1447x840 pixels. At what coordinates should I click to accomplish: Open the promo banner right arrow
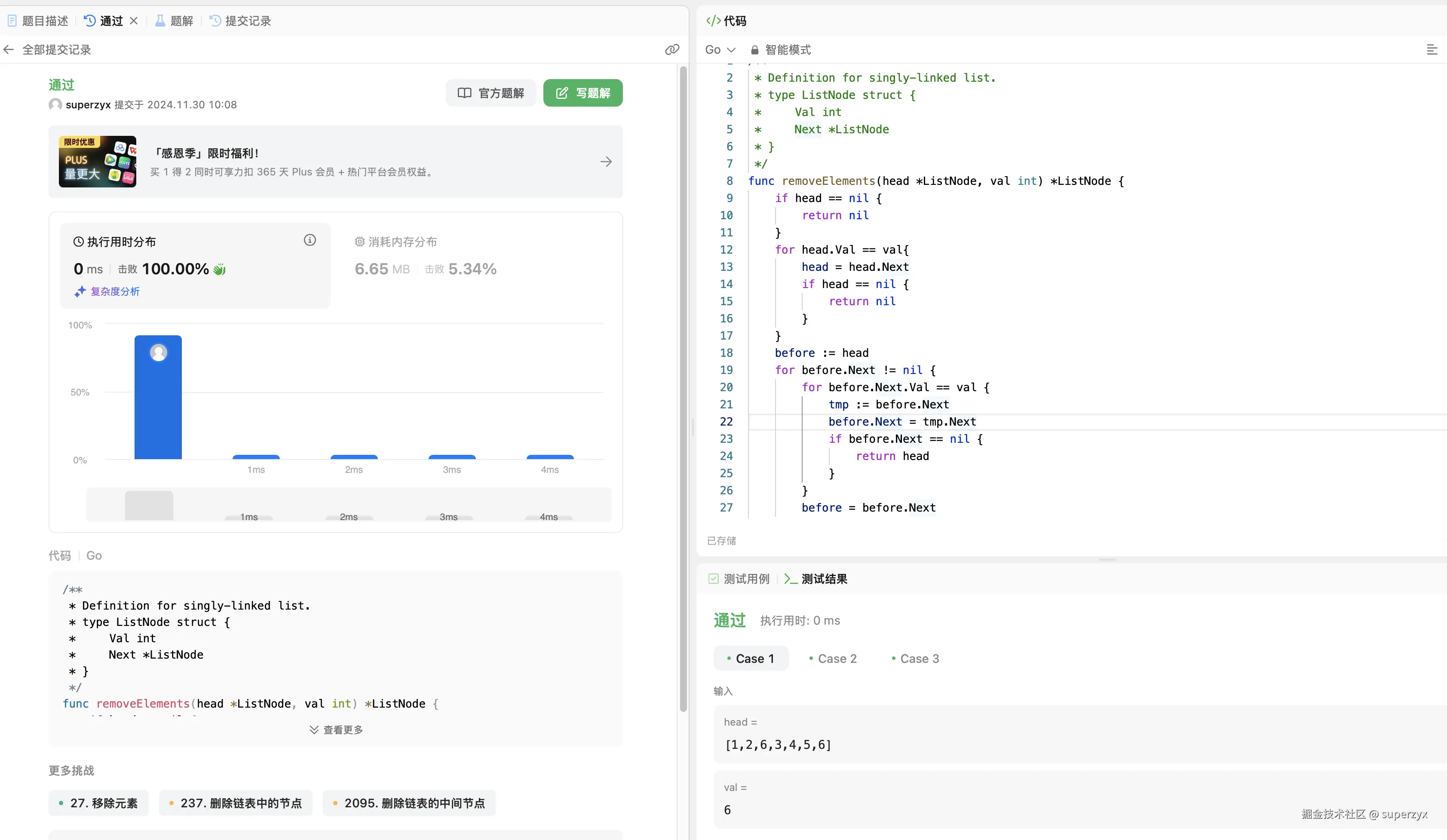coord(606,162)
